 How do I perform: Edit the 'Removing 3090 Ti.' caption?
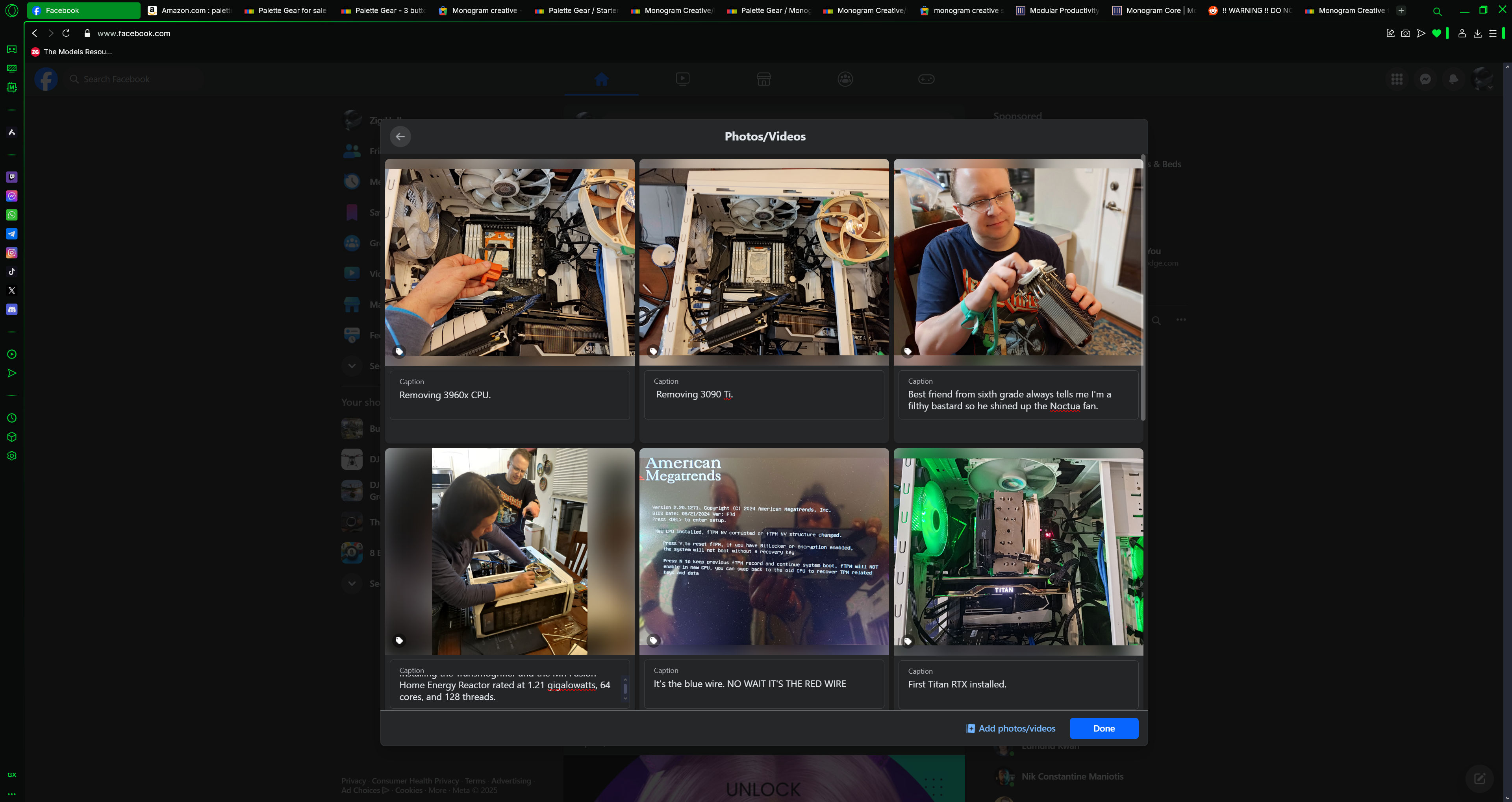[763, 394]
